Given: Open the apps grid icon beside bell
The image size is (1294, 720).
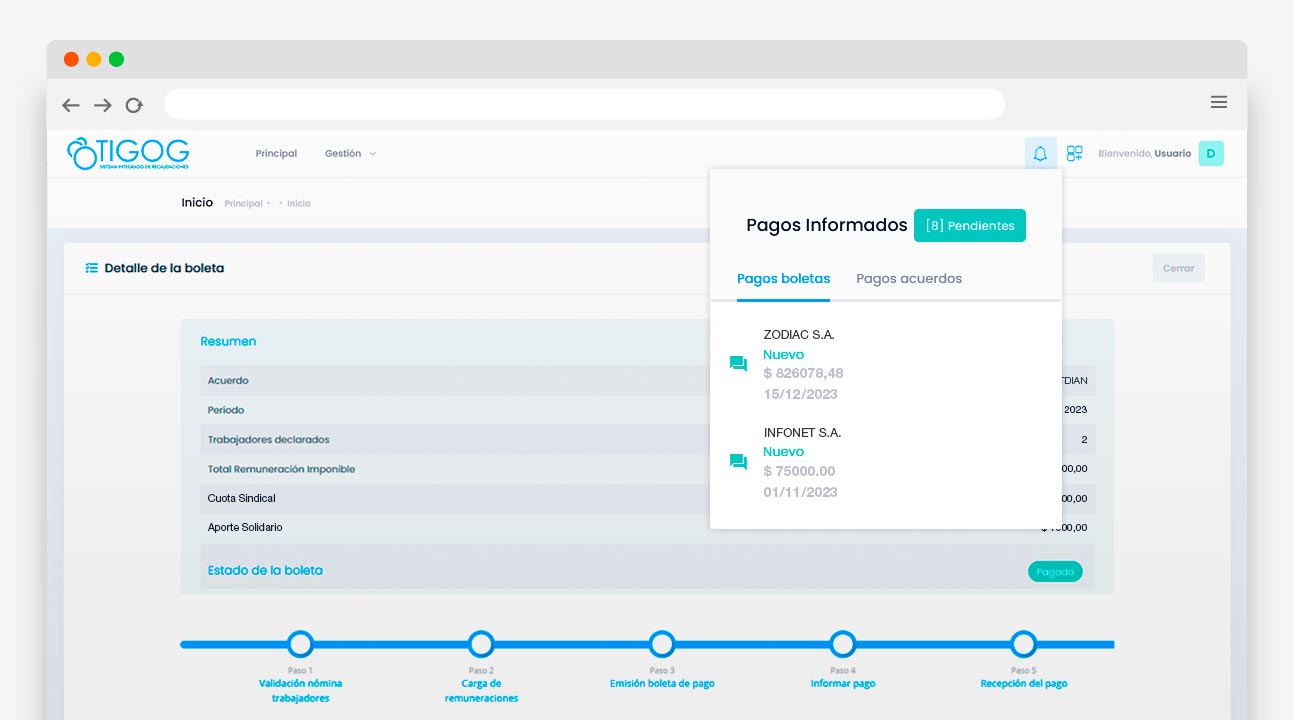Looking at the screenshot, I should (1075, 154).
